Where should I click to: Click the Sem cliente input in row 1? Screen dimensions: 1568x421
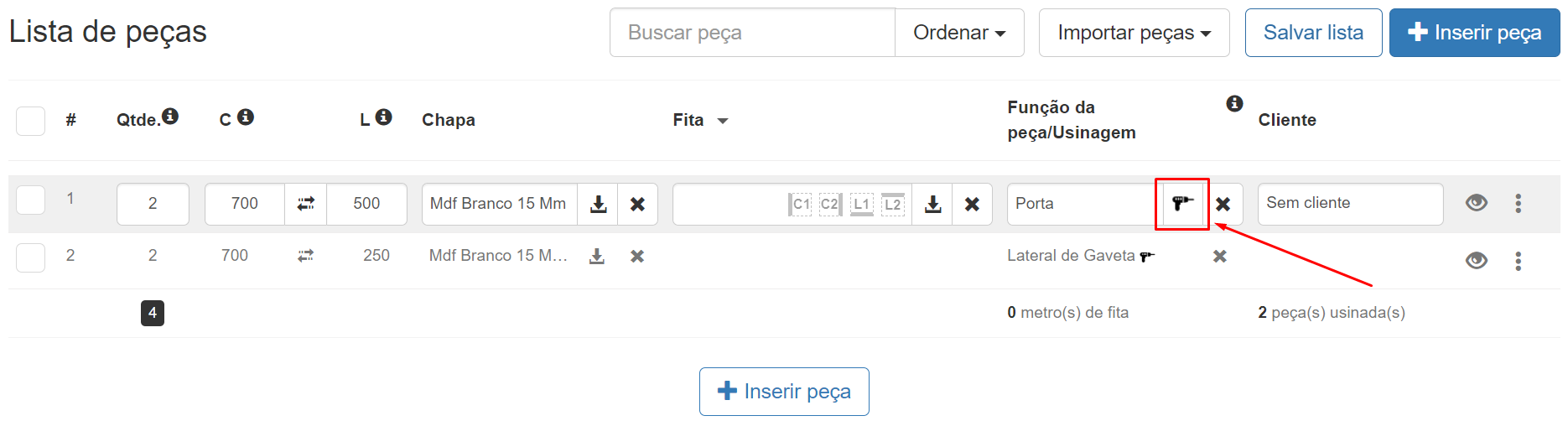(x=1350, y=204)
